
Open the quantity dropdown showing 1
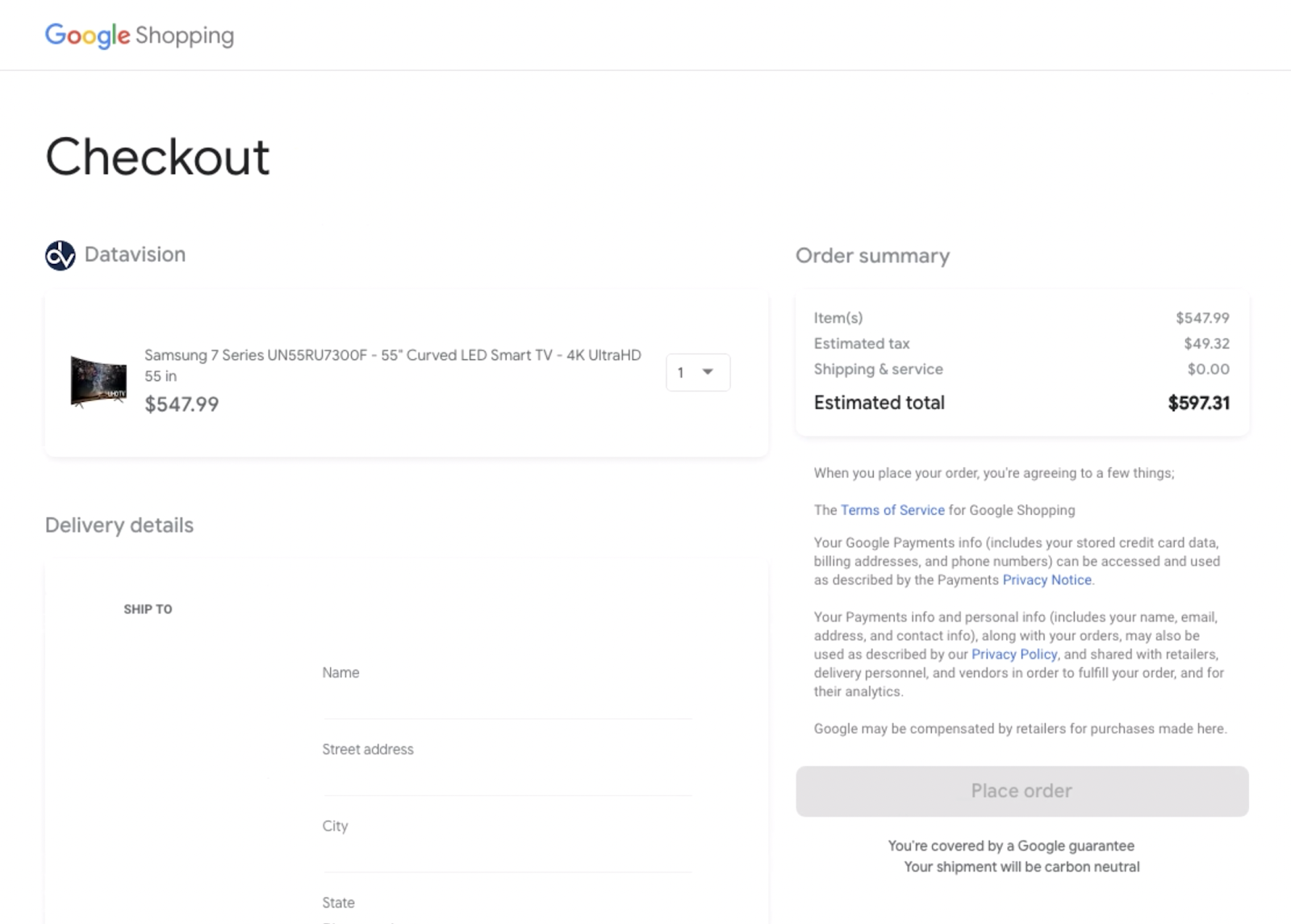coord(698,372)
